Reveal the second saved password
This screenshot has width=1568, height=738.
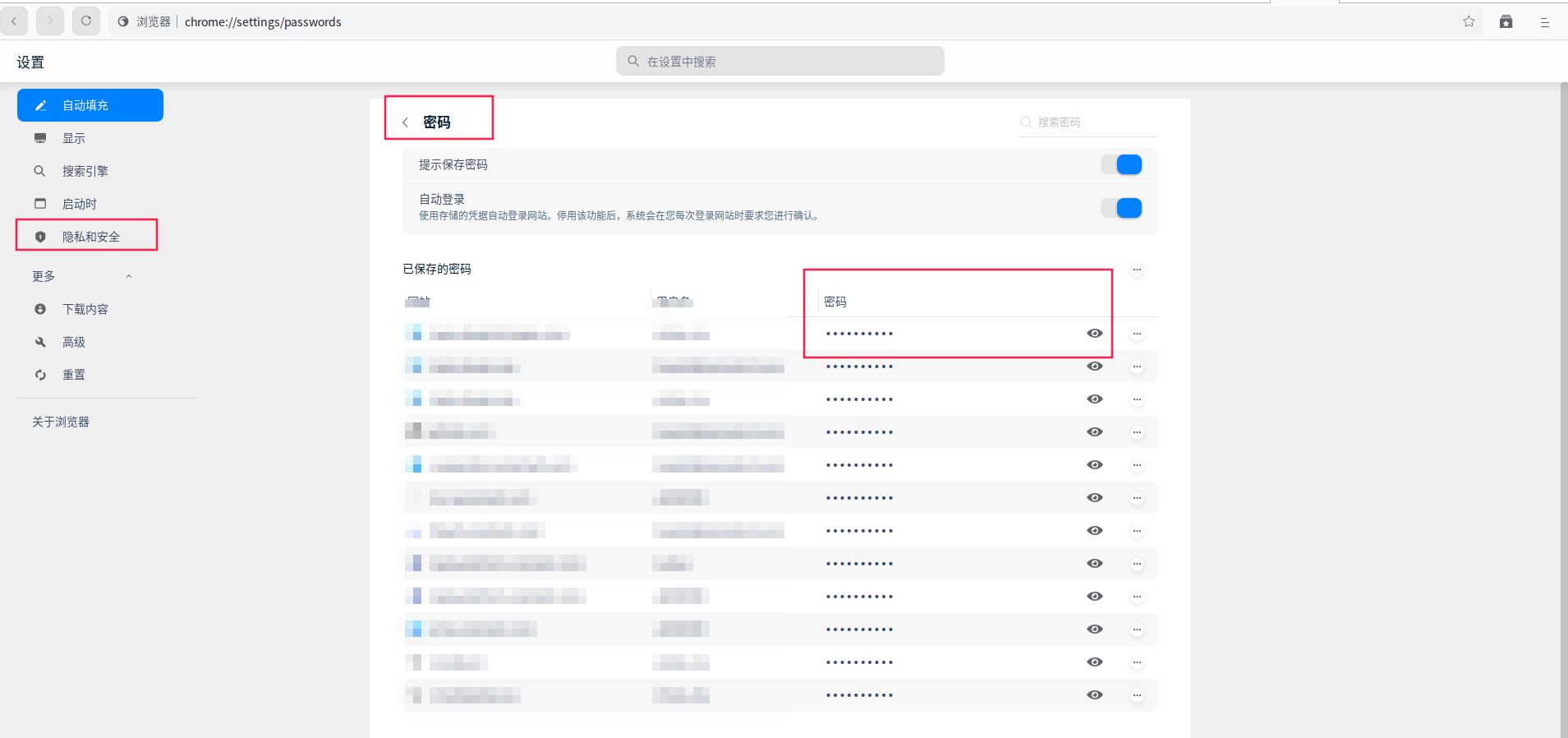[x=1095, y=367]
